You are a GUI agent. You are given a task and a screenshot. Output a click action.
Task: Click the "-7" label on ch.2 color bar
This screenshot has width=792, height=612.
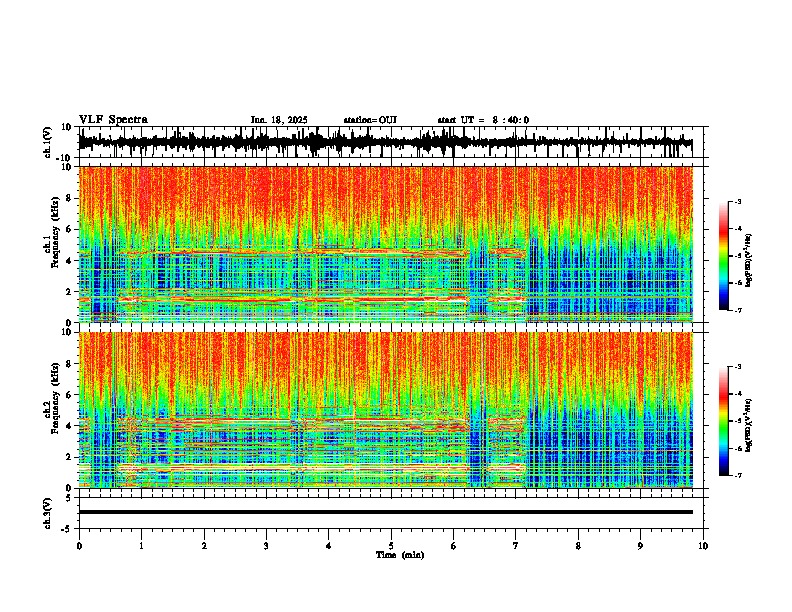(x=738, y=476)
